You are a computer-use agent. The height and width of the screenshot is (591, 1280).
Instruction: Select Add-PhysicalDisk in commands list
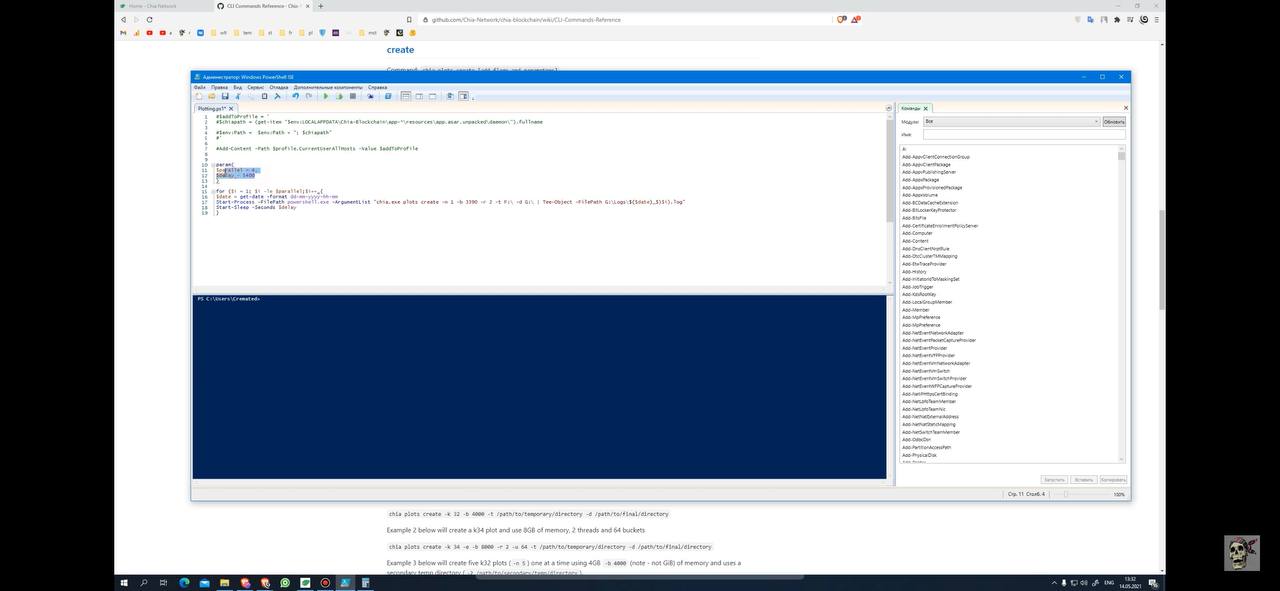click(x=919, y=455)
